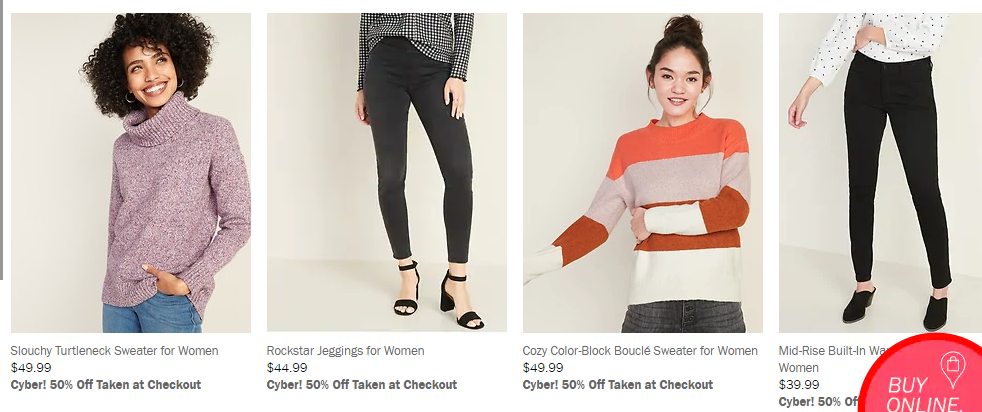Viewport: 982px width, 412px height.
Task: Open the Slouchy Turtleneck Sweater for Women link
Action: 115,351
